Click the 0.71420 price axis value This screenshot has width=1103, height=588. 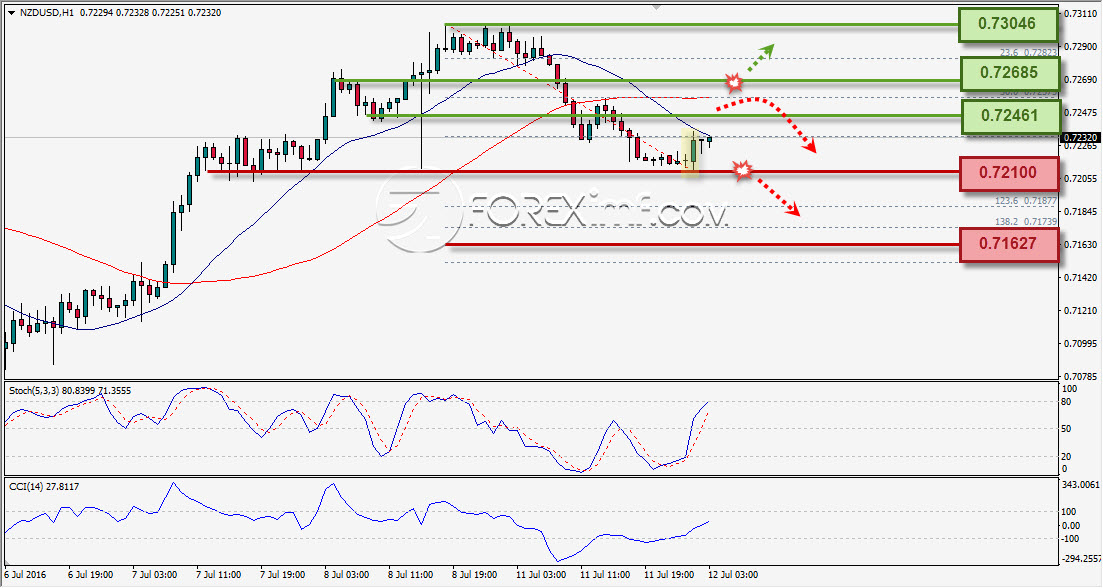pos(1080,278)
